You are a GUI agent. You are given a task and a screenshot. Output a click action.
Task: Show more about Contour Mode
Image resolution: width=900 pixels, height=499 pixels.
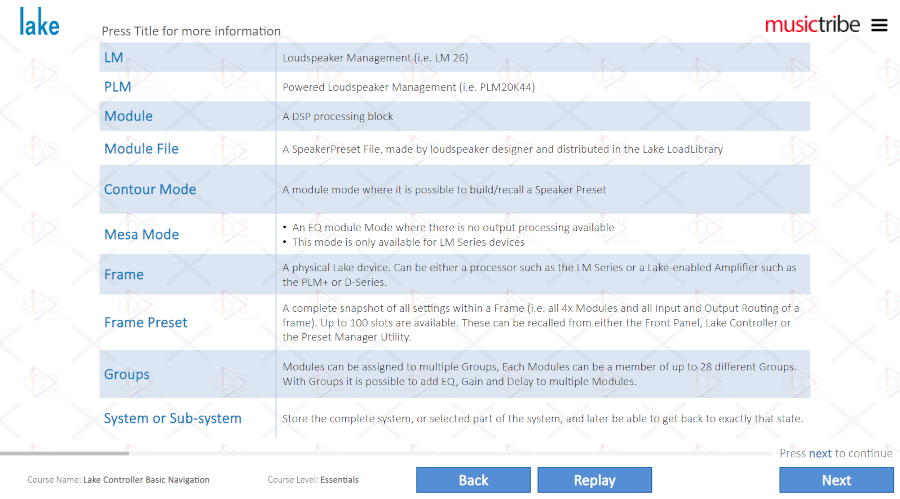150,189
